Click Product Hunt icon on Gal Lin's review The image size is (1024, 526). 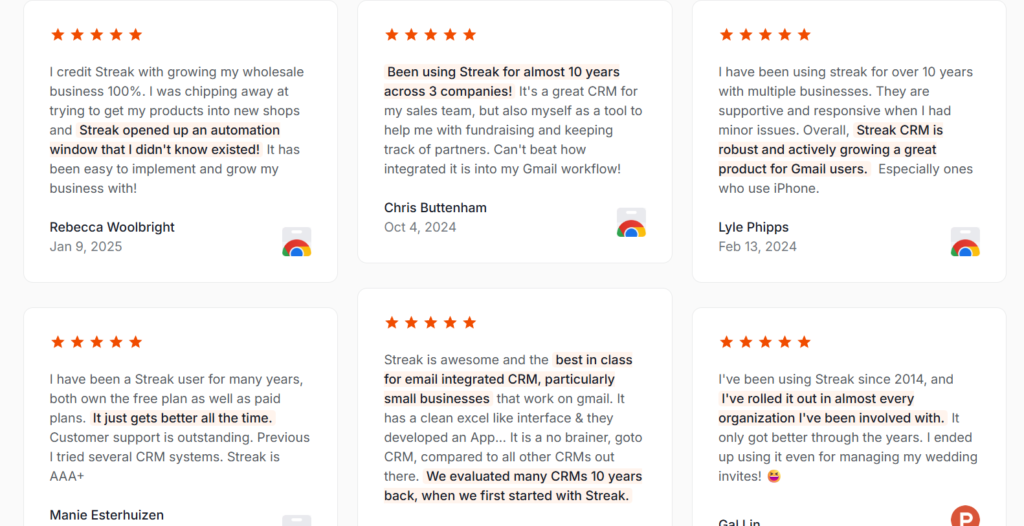click(x=965, y=516)
